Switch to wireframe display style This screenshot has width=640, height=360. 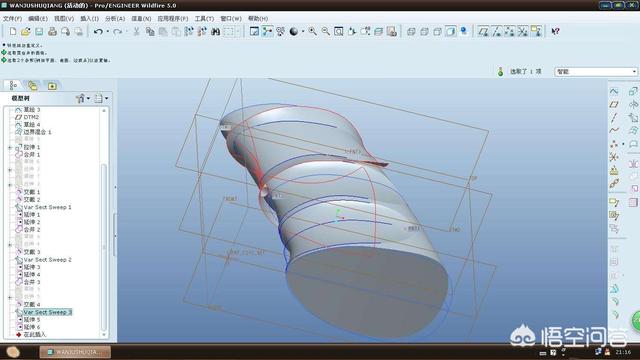click(411, 31)
